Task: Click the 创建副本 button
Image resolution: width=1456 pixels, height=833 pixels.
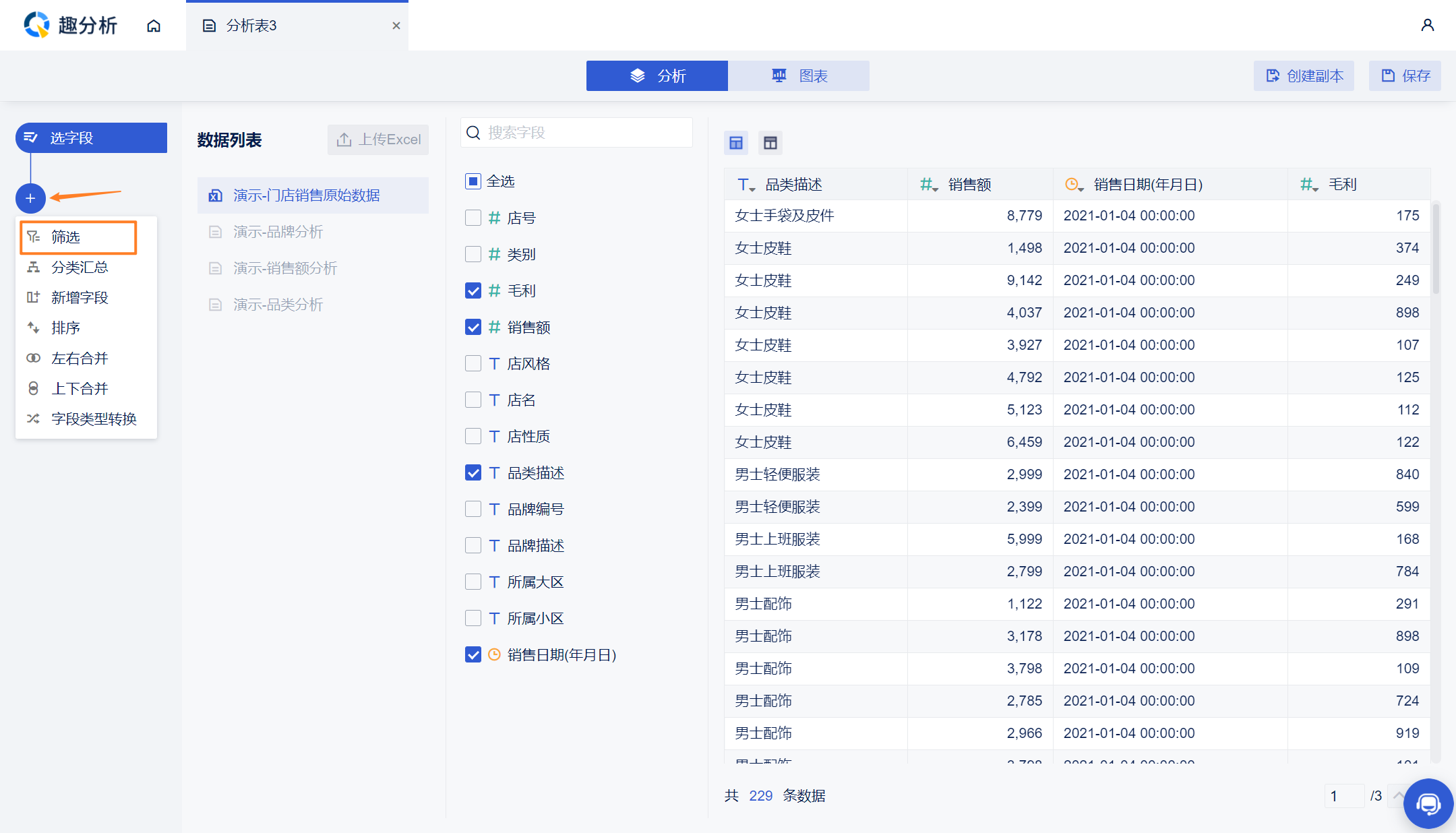Action: coord(1304,76)
